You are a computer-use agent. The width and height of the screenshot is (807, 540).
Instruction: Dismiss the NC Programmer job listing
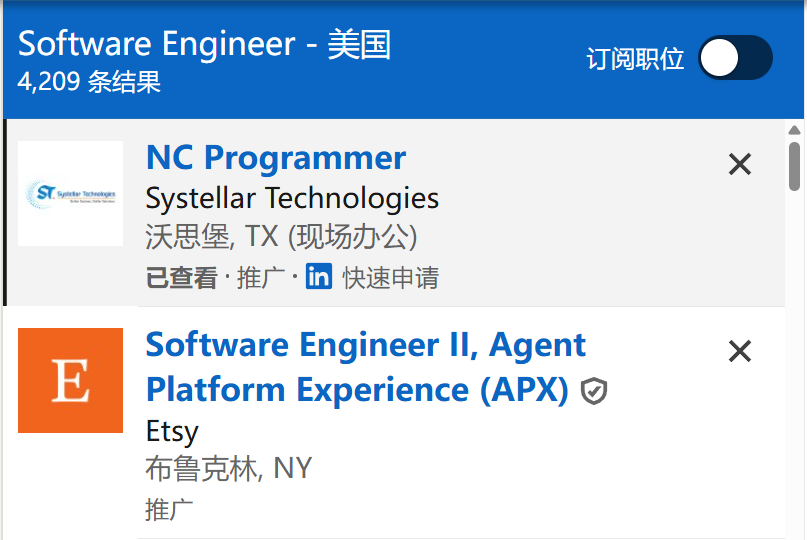click(740, 164)
